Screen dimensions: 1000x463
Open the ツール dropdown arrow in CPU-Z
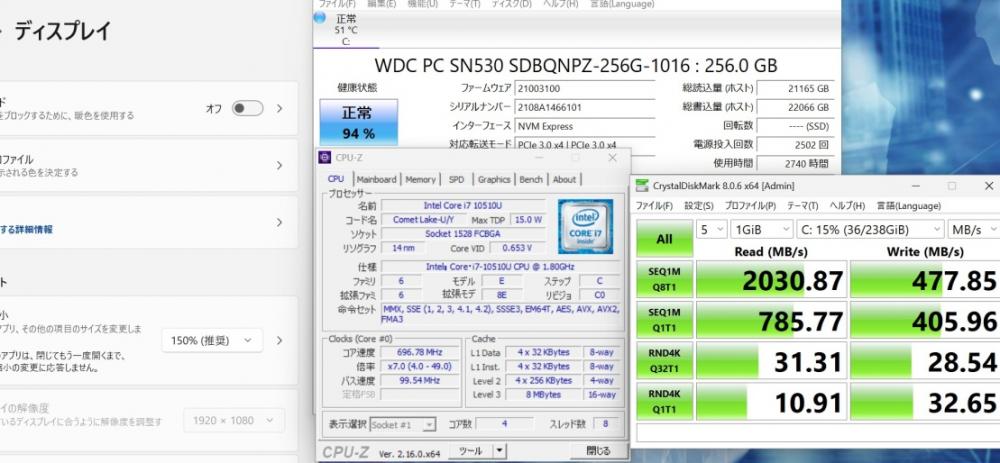click(x=499, y=451)
